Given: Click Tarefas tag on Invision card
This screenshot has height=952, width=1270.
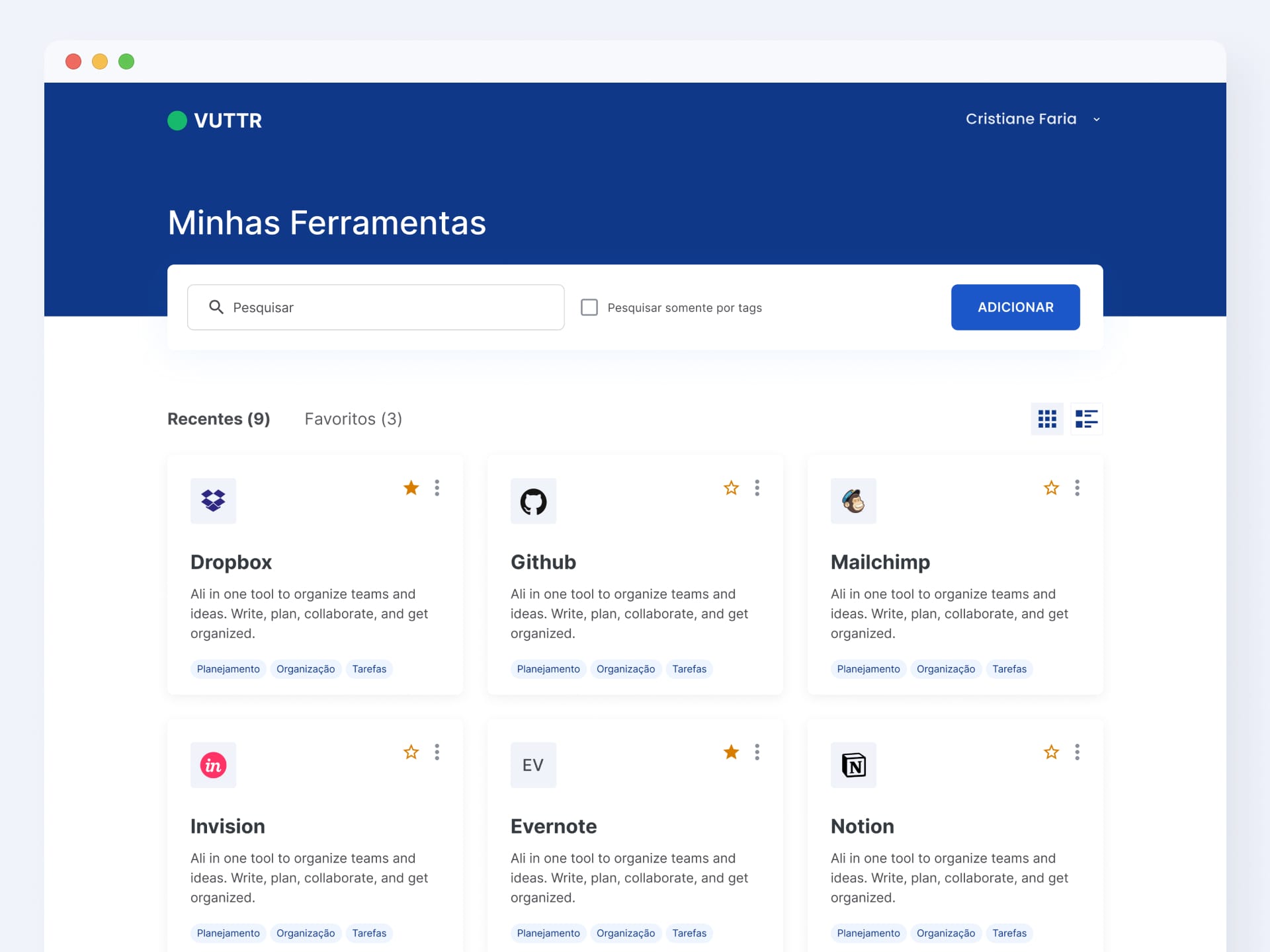Looking at the screenshot, I should pyautogui.click(x=369, y=933).
